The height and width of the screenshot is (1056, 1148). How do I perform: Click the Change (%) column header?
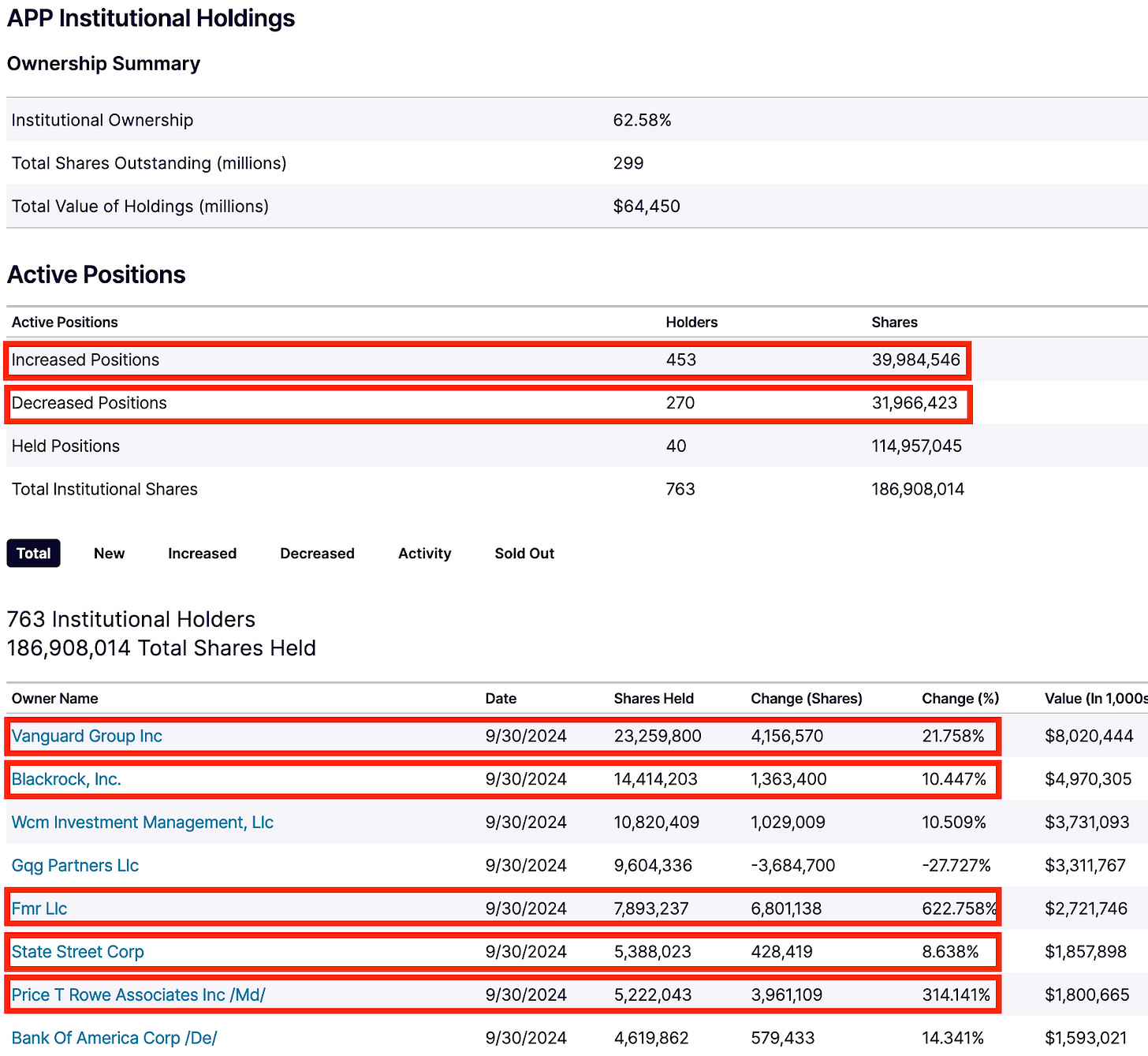point(960,698)
